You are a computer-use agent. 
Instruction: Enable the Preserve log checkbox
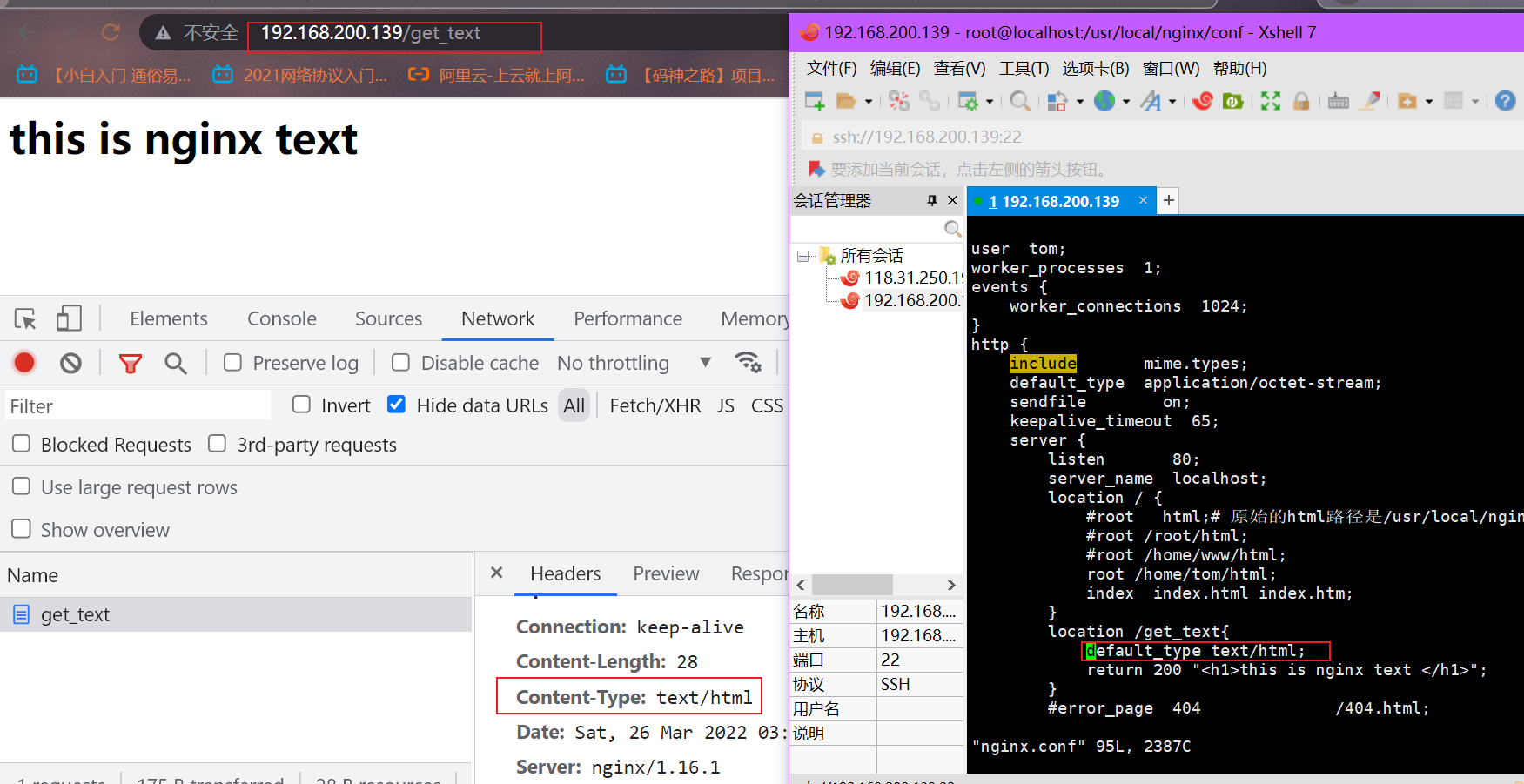(x=232, y=363)
